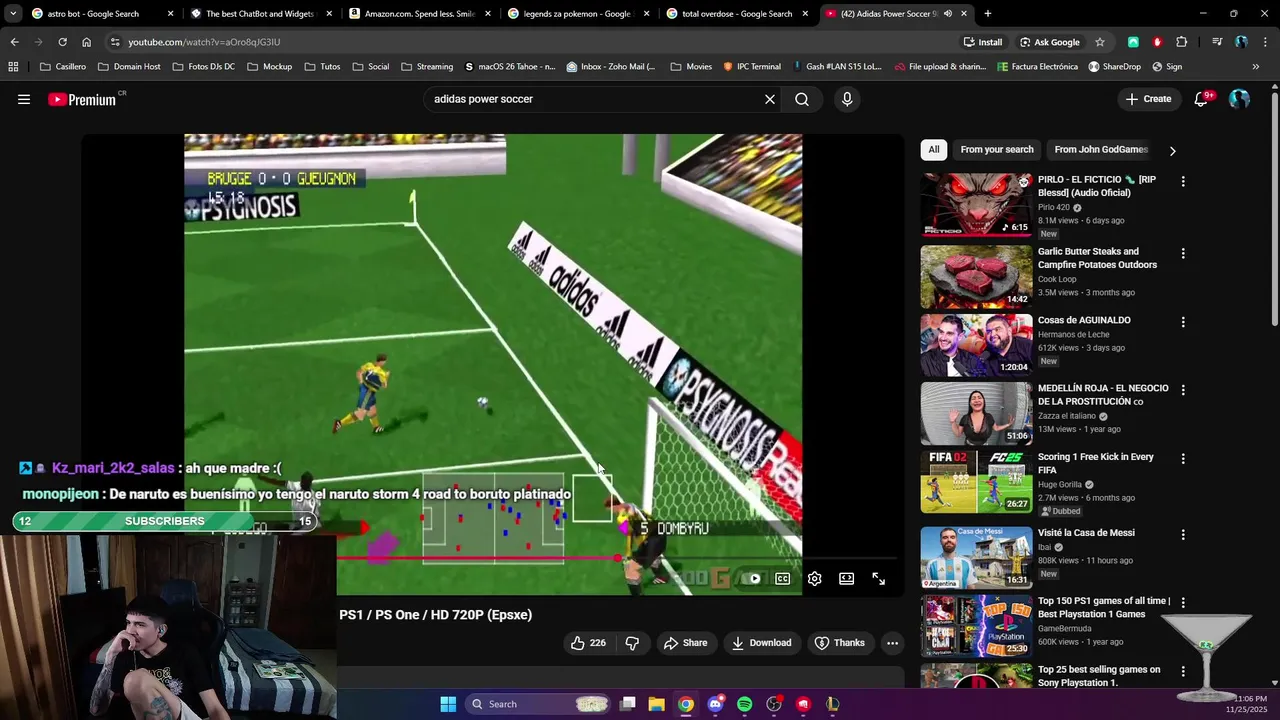Toggle closed captions in the player
This screenshot has width=1280, height=720.
tap(783, 578)
